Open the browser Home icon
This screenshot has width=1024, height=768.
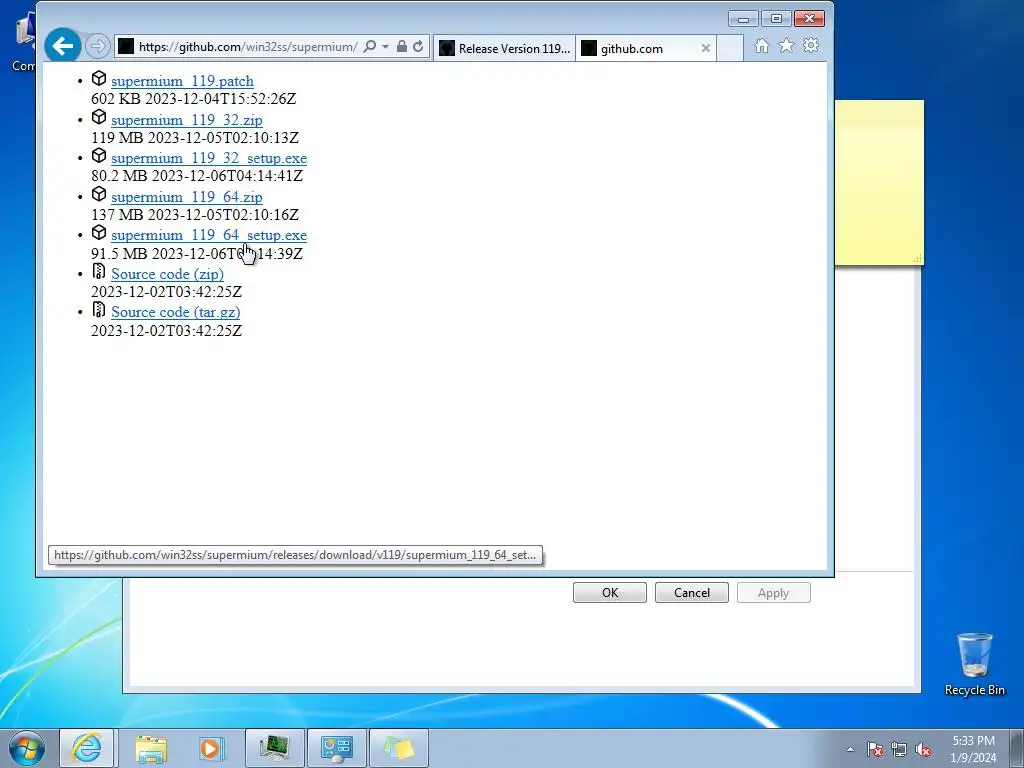[x=761, y=46]
